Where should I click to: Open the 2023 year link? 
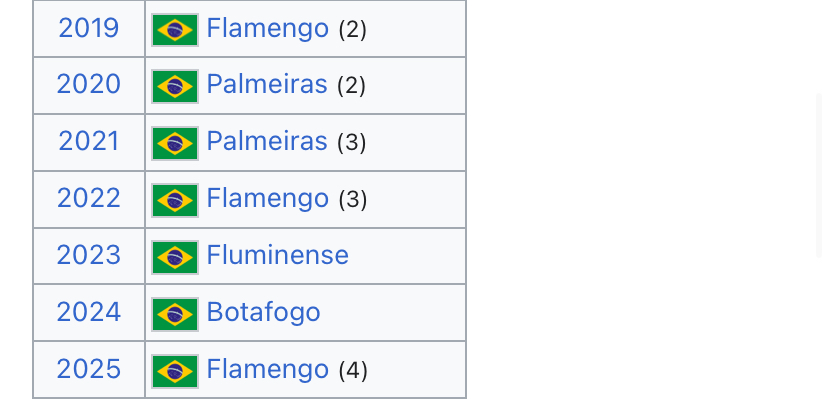(x=89, y=255)
